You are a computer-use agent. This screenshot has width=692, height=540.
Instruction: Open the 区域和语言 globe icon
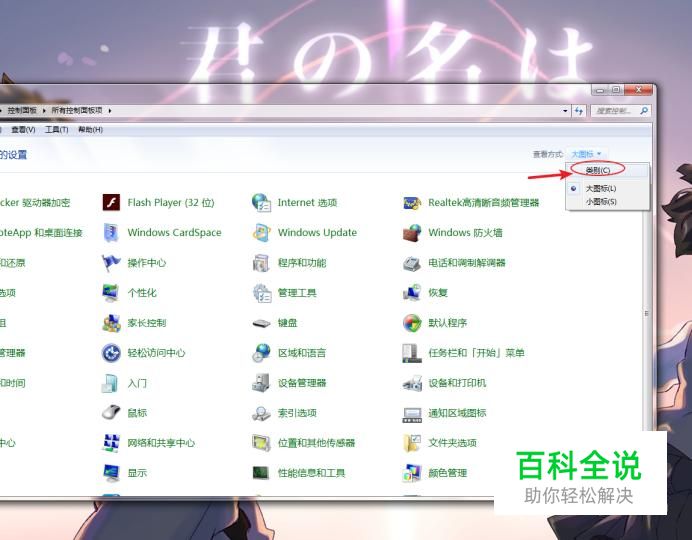[261, 353]
